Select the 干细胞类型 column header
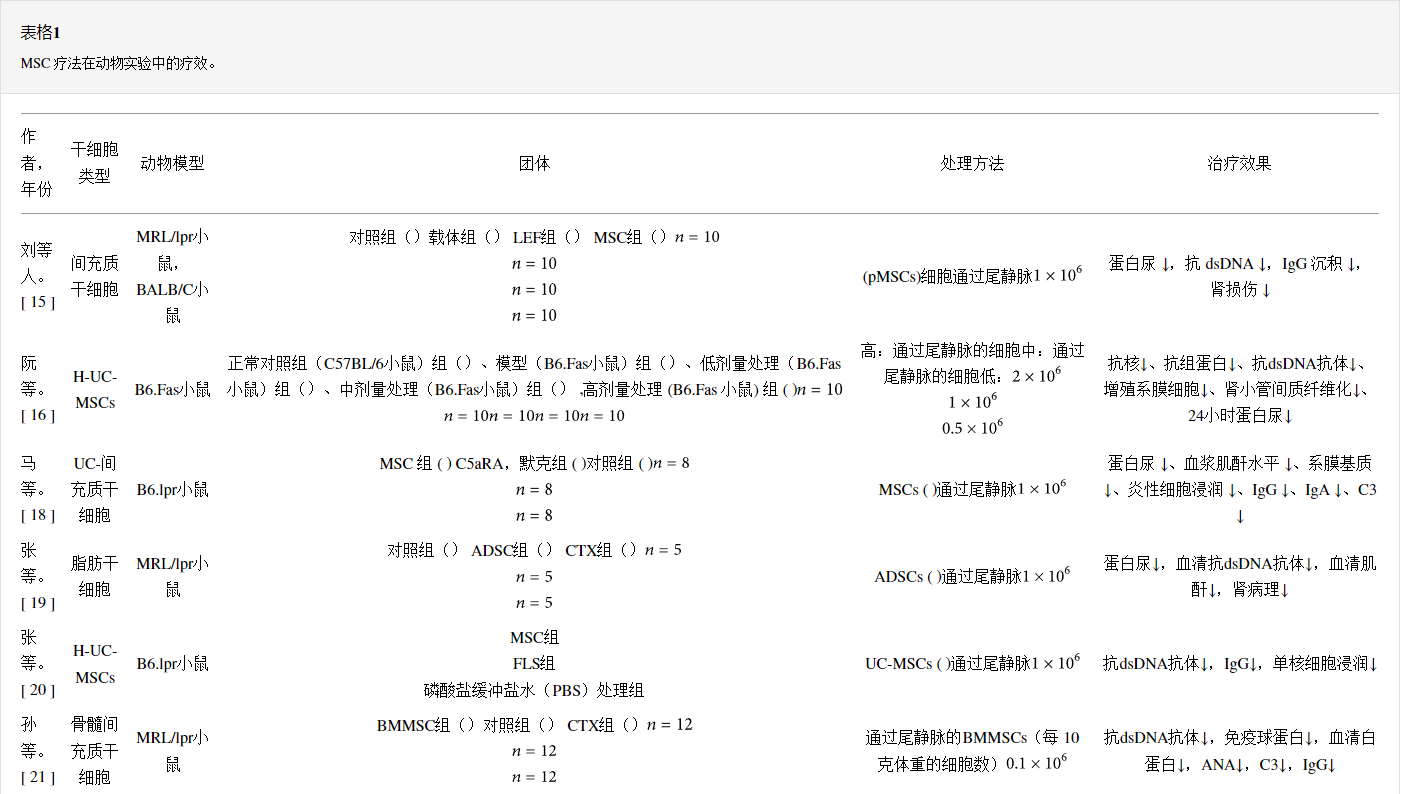 (95, 163)
